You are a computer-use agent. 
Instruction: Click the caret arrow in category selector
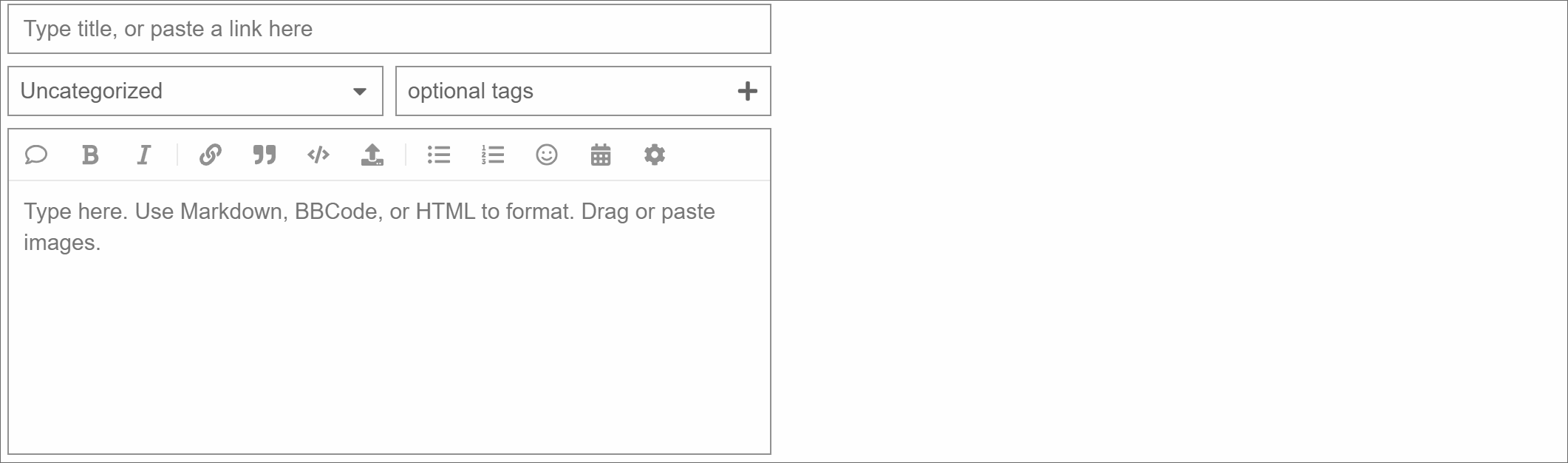coord(360,92)
